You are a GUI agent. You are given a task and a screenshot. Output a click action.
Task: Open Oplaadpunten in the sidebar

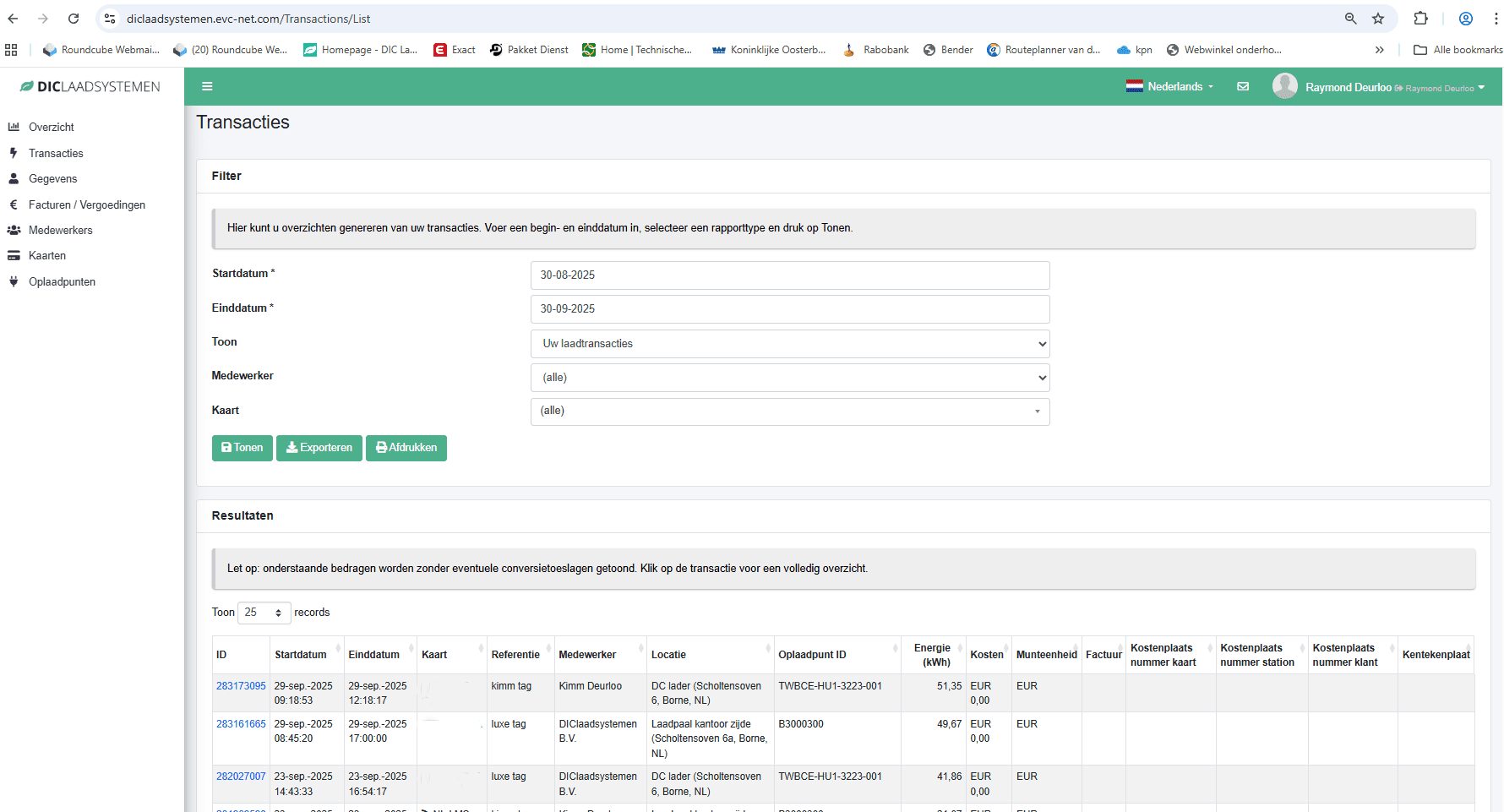(x=62, y=281)
